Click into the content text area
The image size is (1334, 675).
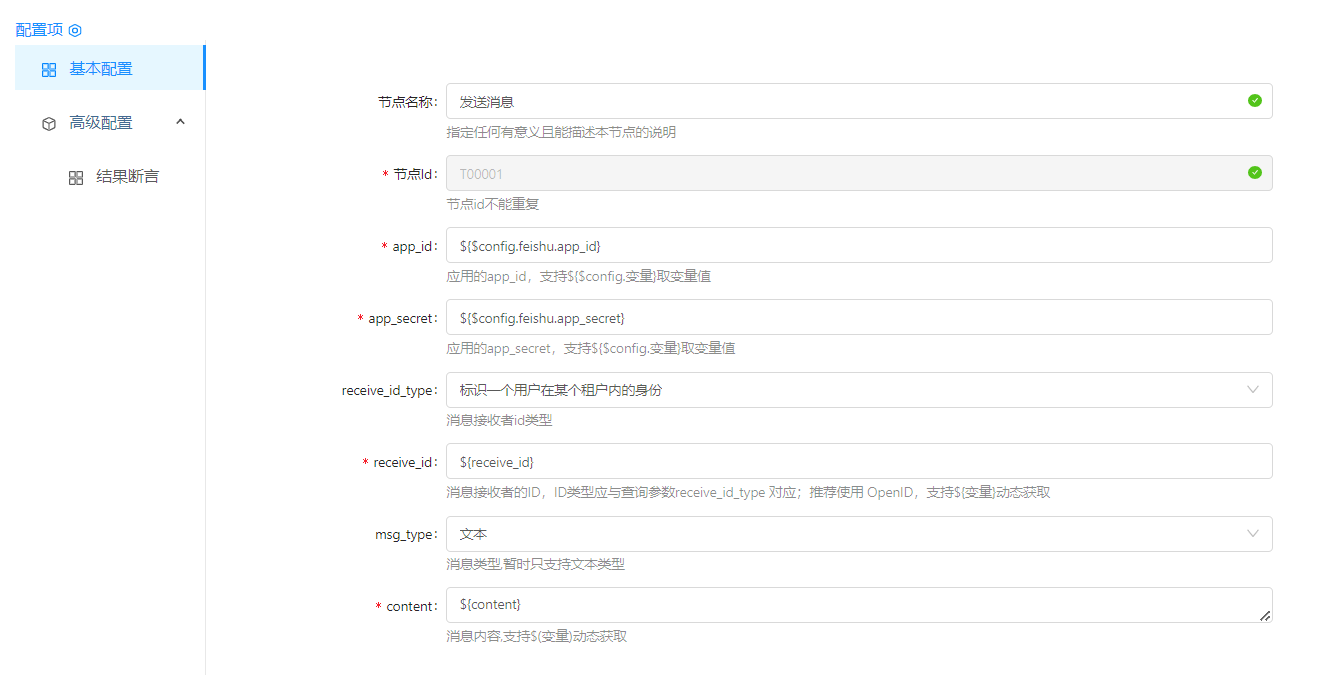[850, 605]
